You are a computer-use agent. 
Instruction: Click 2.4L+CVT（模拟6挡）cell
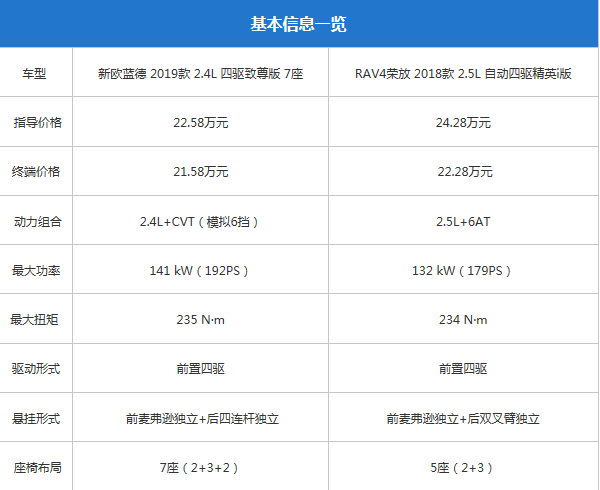[199, 221]
